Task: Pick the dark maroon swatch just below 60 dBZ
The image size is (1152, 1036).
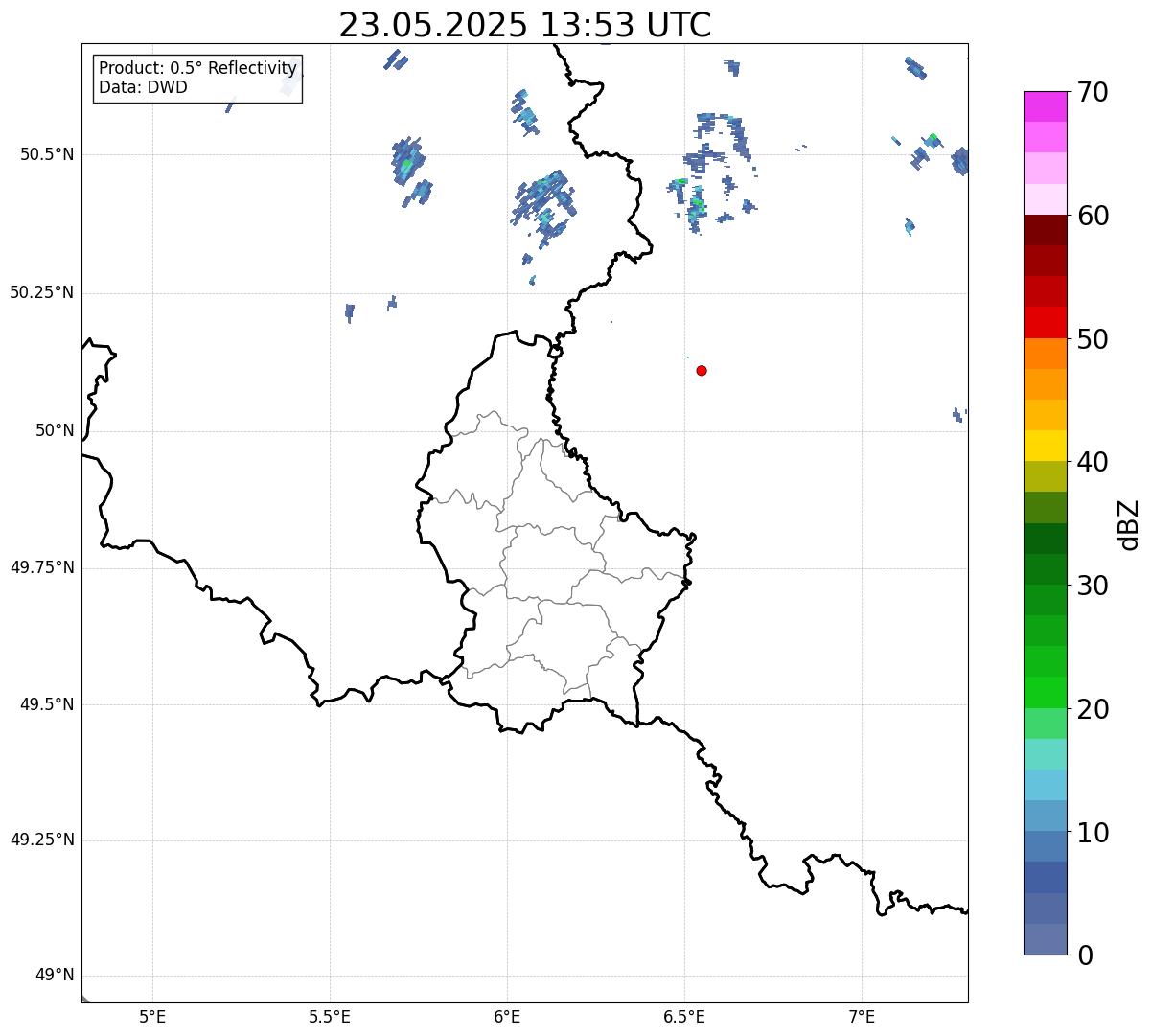Action: coord(1046,230)
